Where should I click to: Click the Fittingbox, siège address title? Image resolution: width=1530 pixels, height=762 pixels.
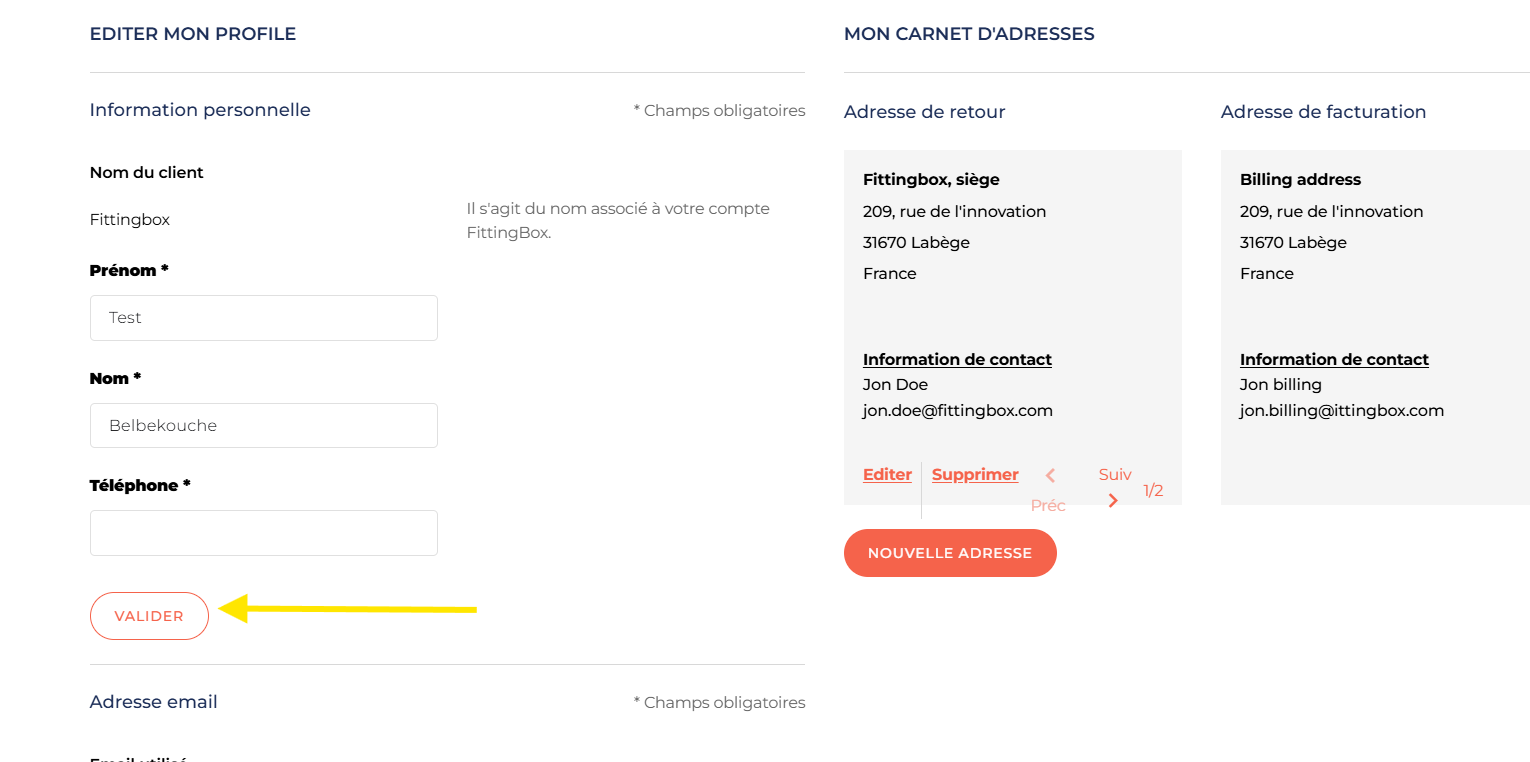pyautogui.click(x=931, y=180)
